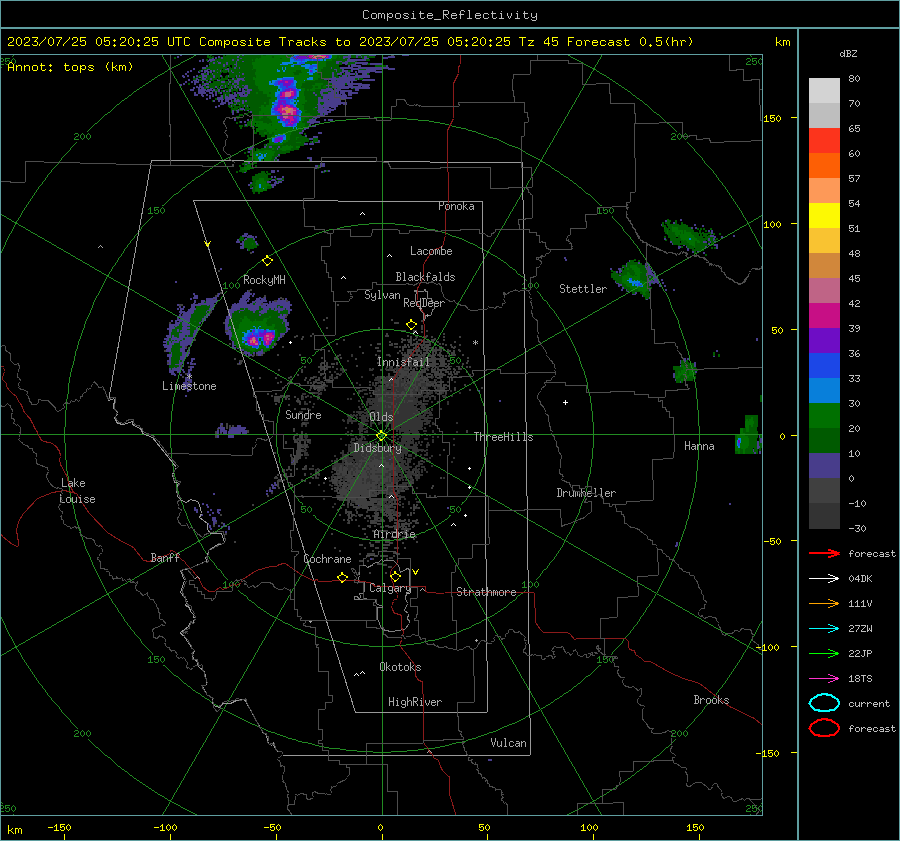Click the ThreeHills city label
Viewport: 900px width, 841px height.
coord(503,437)
